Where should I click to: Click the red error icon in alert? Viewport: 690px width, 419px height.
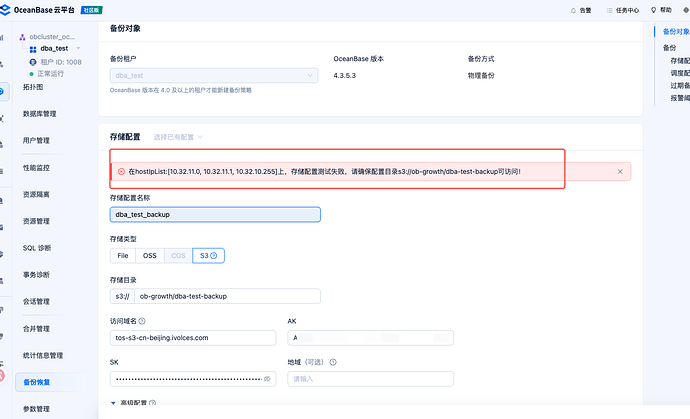coord(121,172)
